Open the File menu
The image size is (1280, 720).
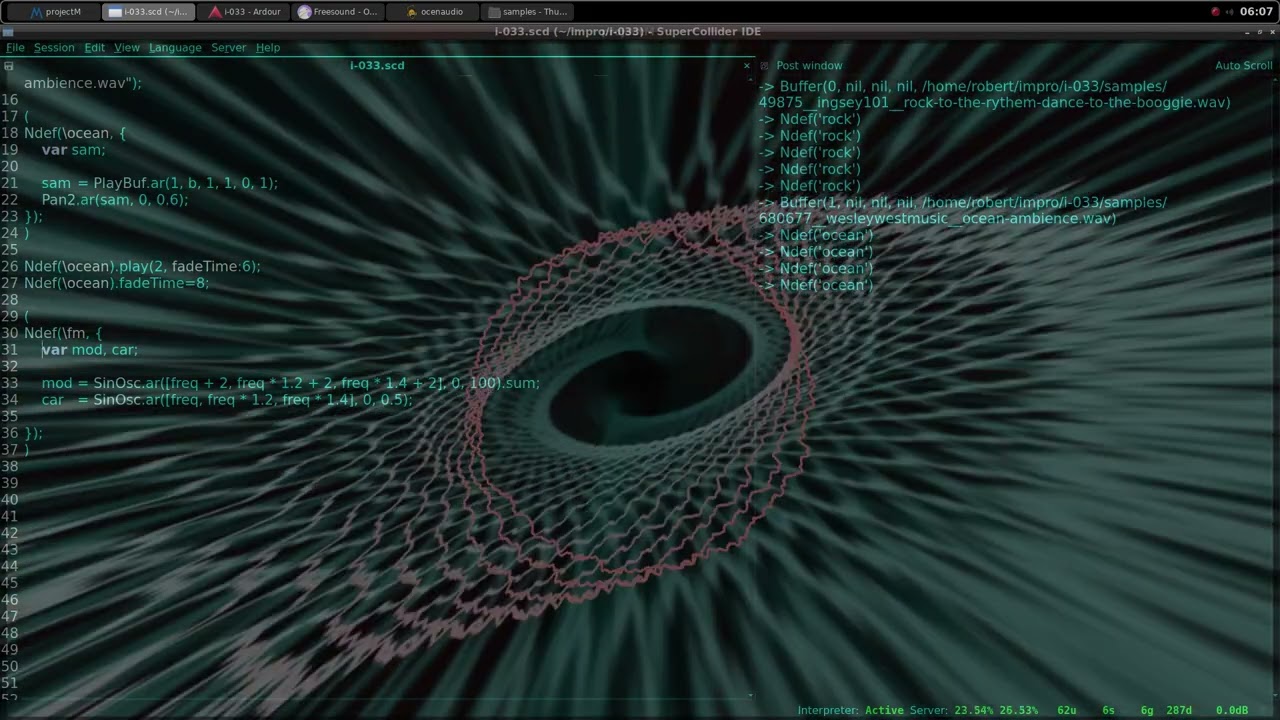(x=15, y=47)
